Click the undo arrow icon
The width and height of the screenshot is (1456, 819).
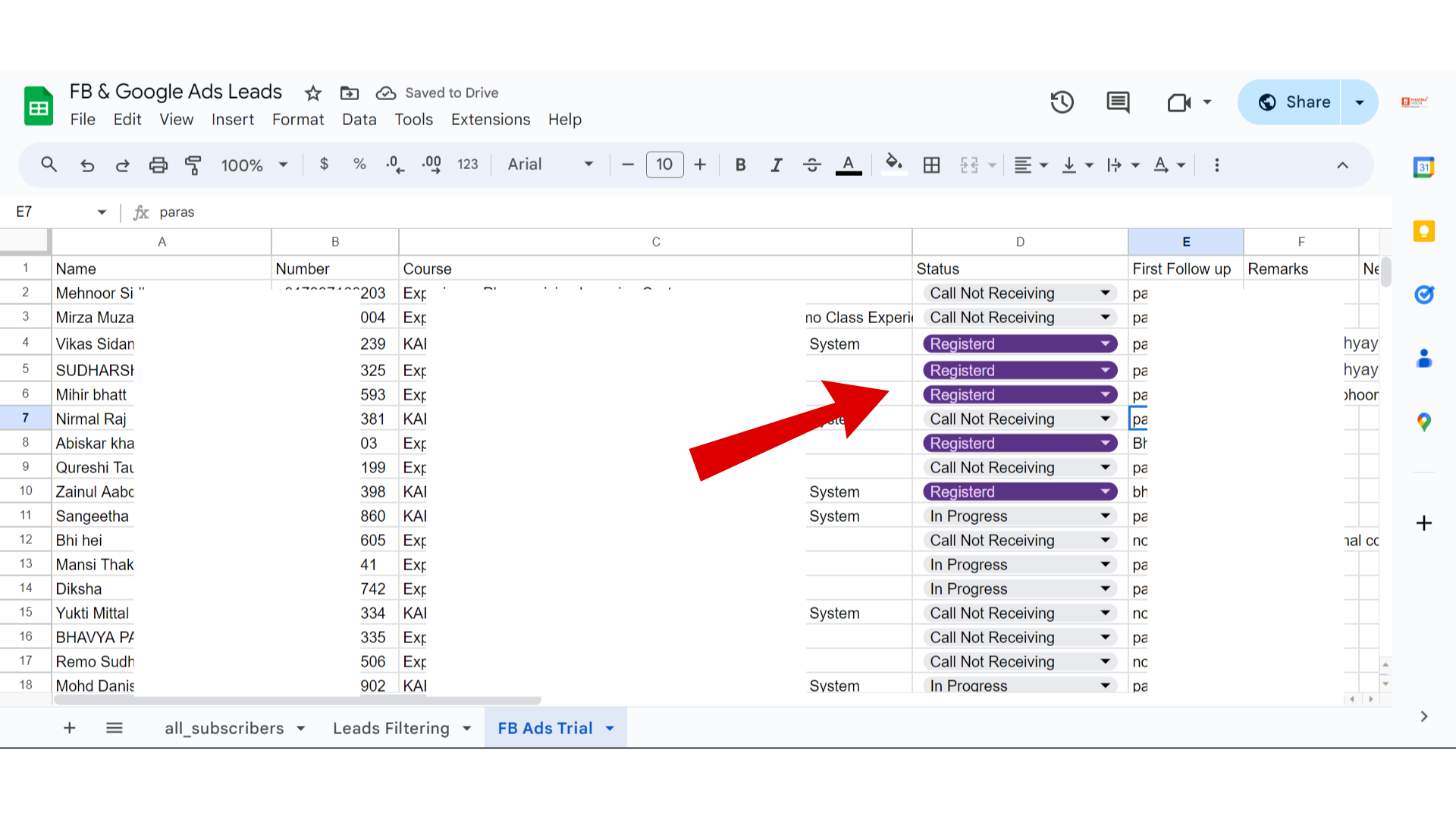click(87, 165)
